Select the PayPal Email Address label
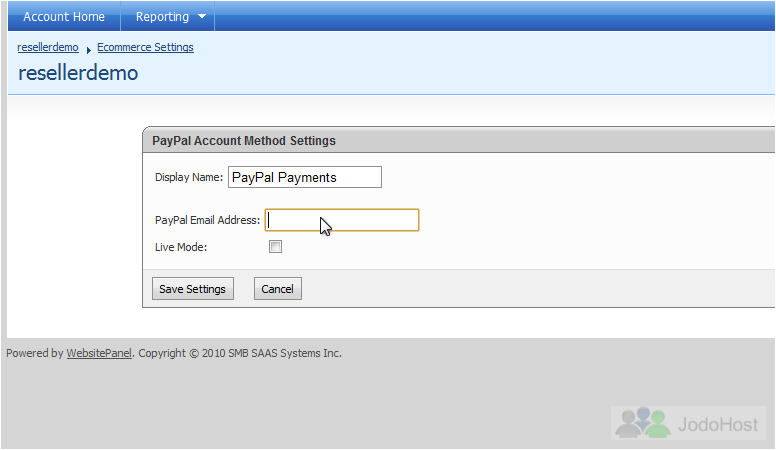The height and width of the screenshot is (450, 776). 207,220
